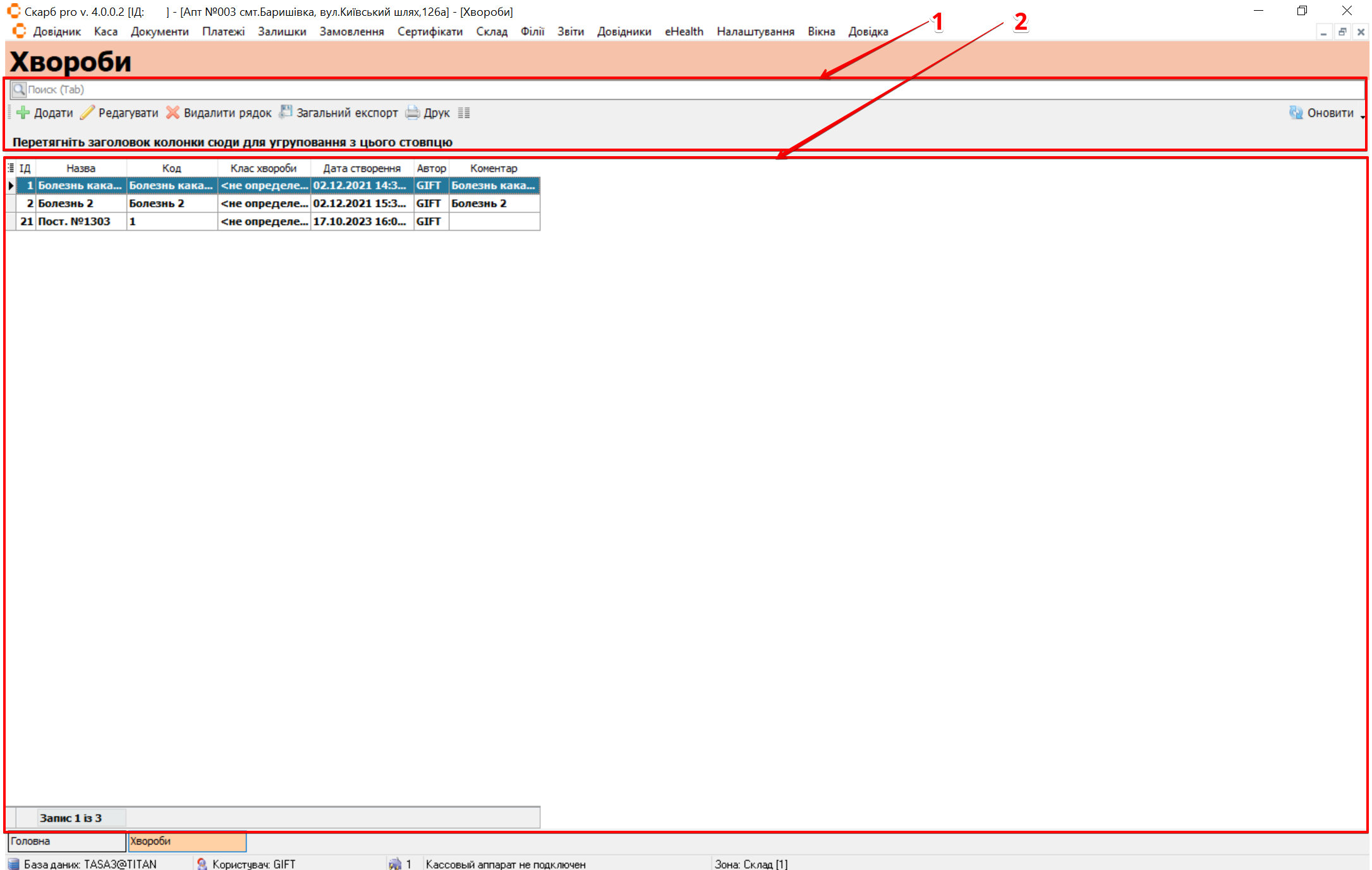
Task: Click the Загальний експорт save icon
Action: (286, 113)
